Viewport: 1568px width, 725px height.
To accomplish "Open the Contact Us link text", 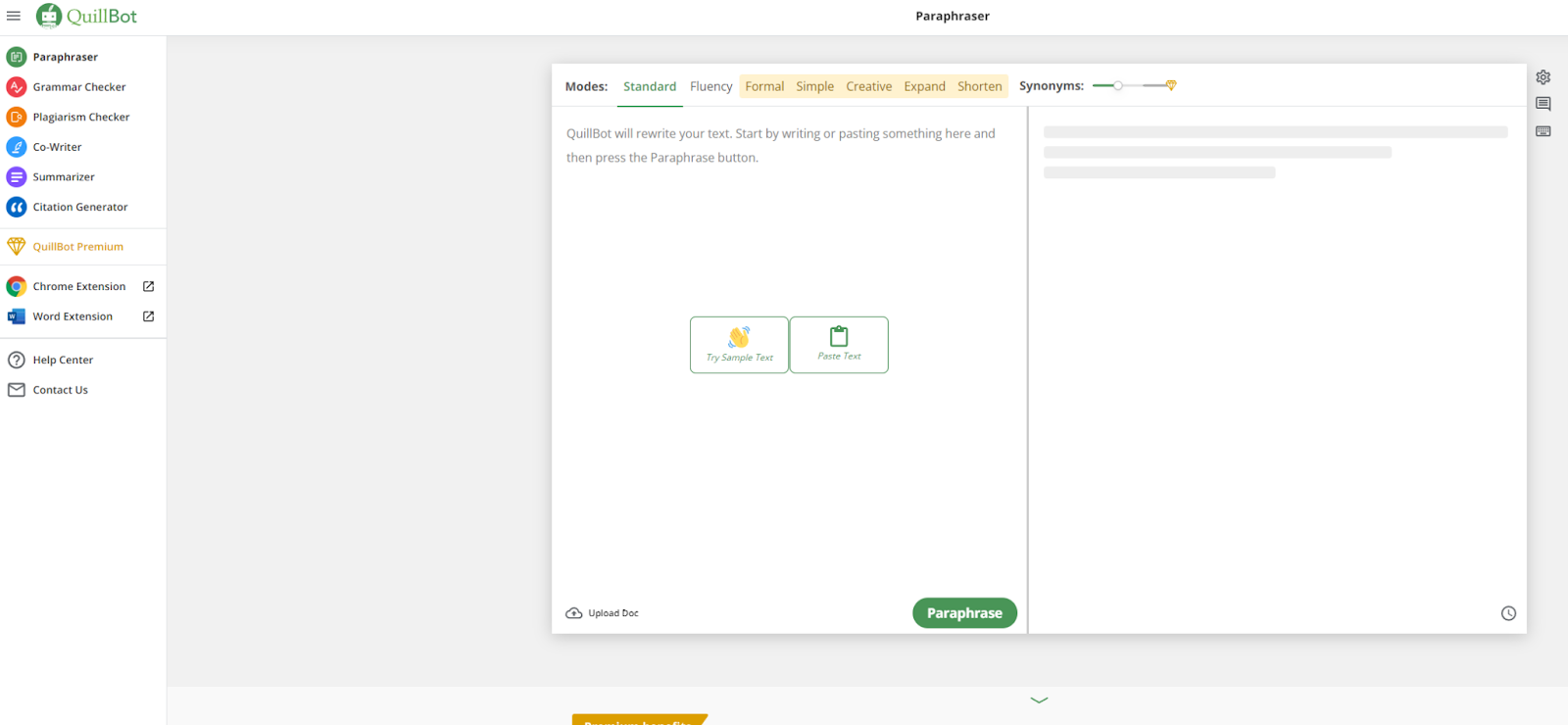I will (x=61, y=390).
